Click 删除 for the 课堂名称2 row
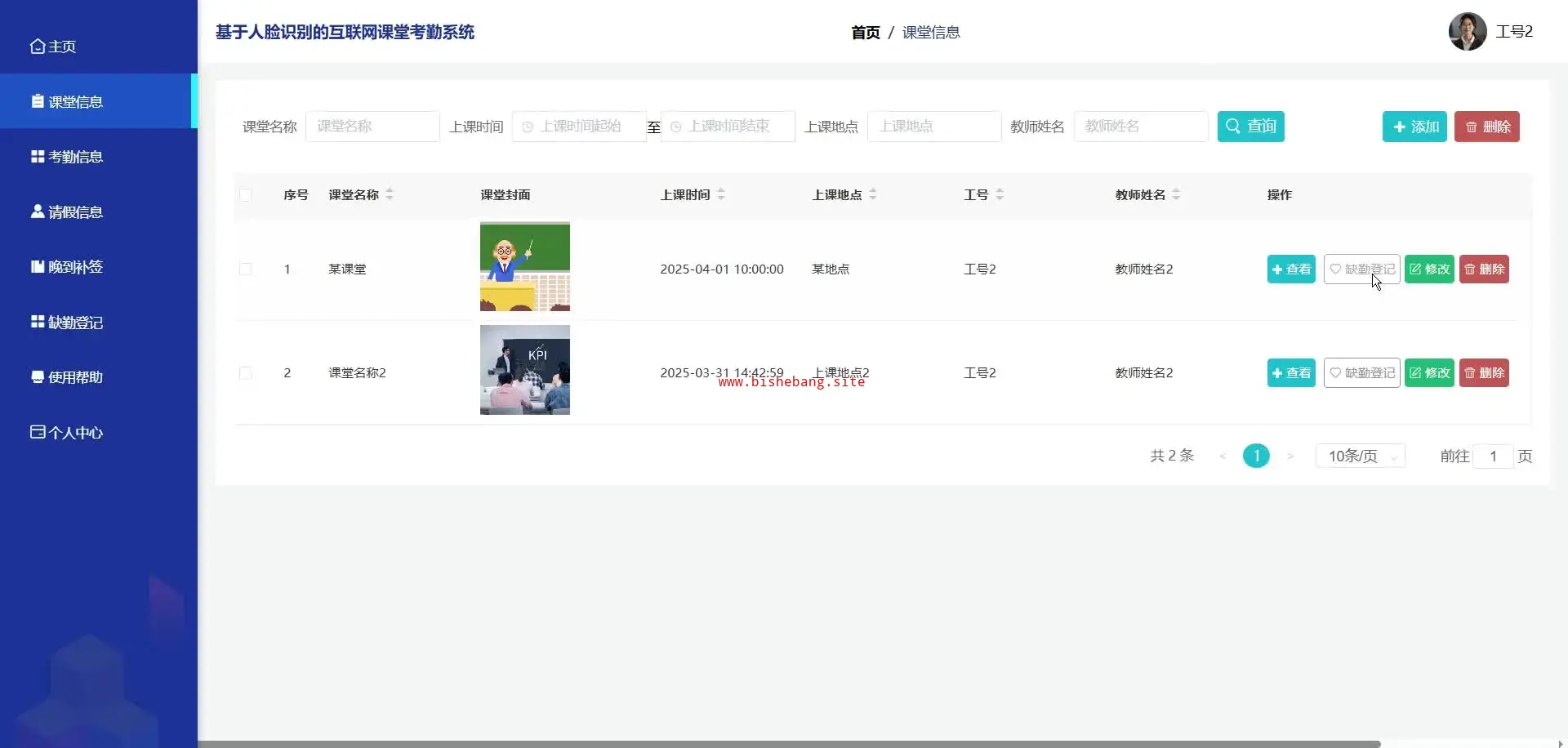1568x748 pixels. tap(1484, 373)
